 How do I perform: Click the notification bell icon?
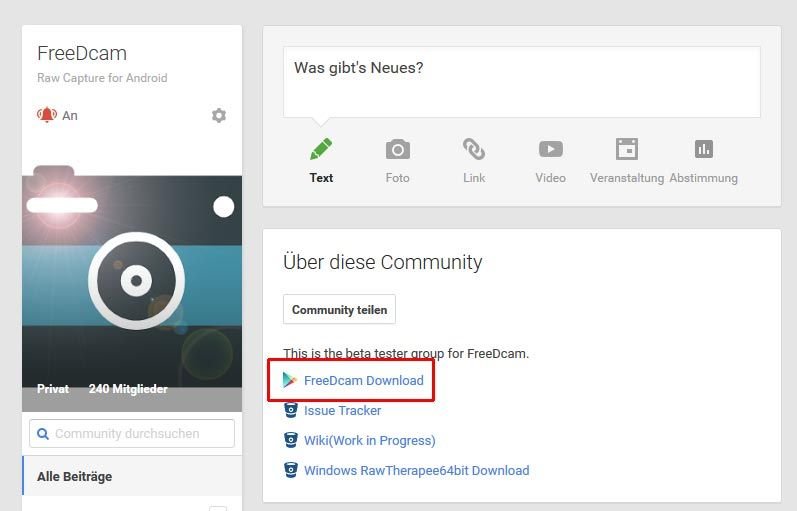[x=46, y=115]
